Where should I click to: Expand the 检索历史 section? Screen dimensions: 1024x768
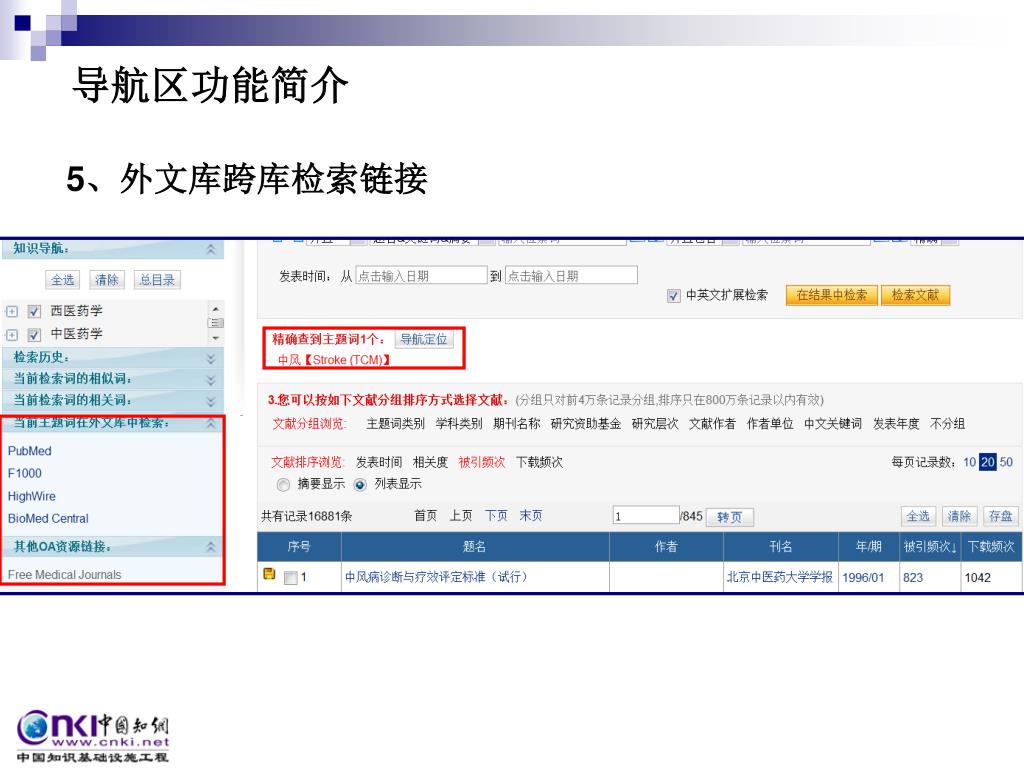click(210, 357)
